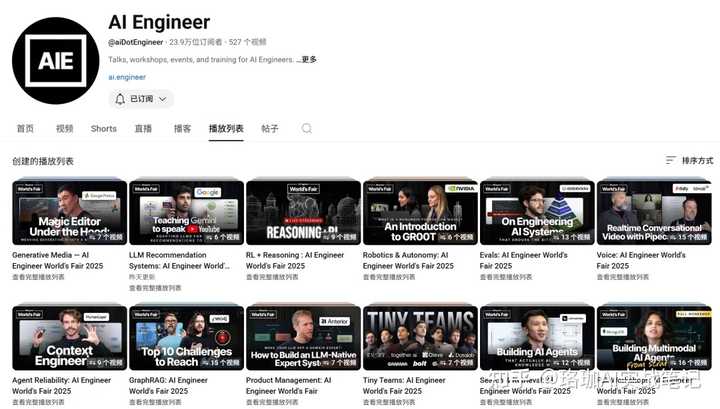This screenshot has width=720, height=409.
Task: Select the 播放列表 tab
Action: [x=226, y=129]
